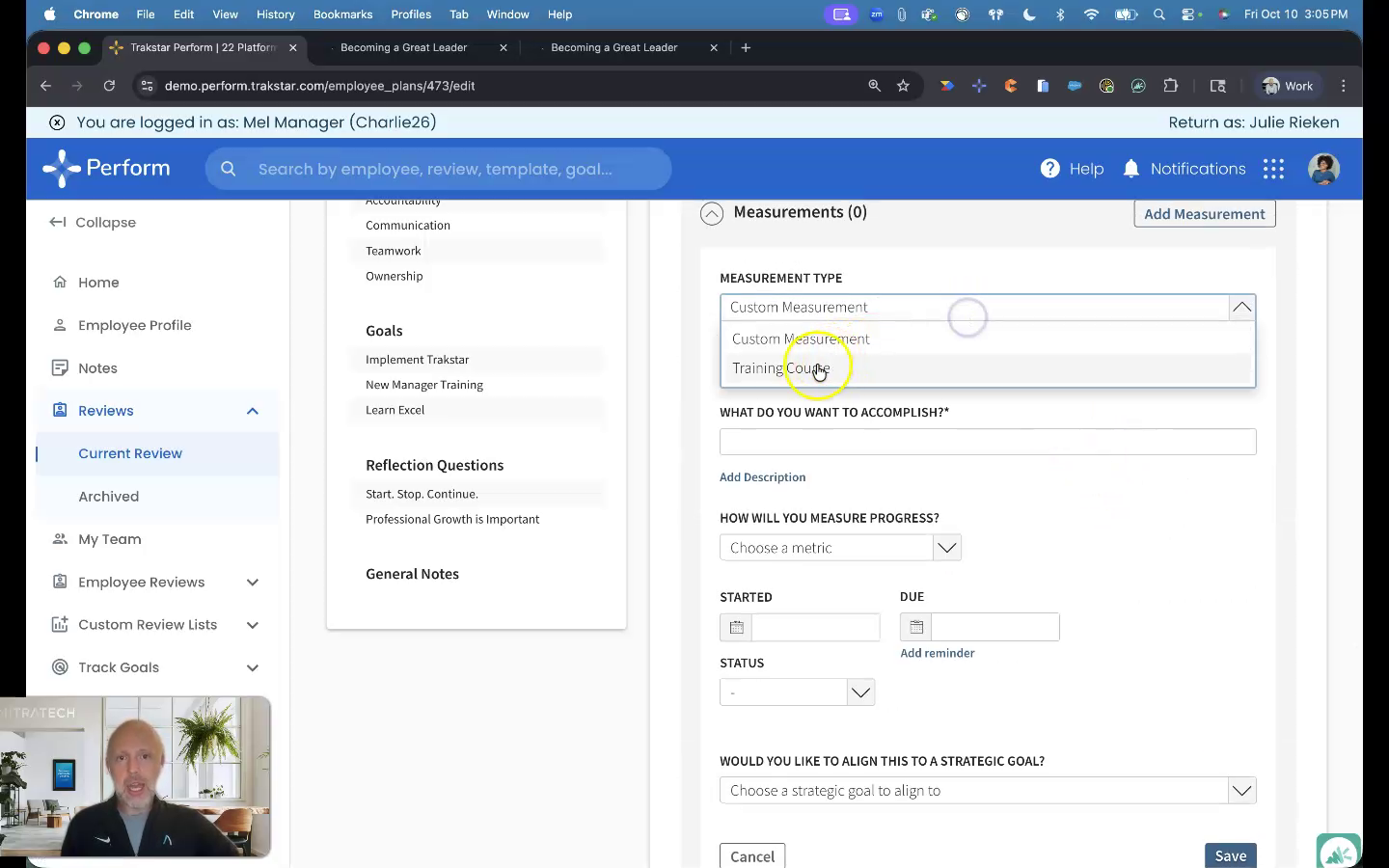The width and height of the screenshot is (1389, 868).
Task: Click the accomplish text input field
Action: point(988,442)
